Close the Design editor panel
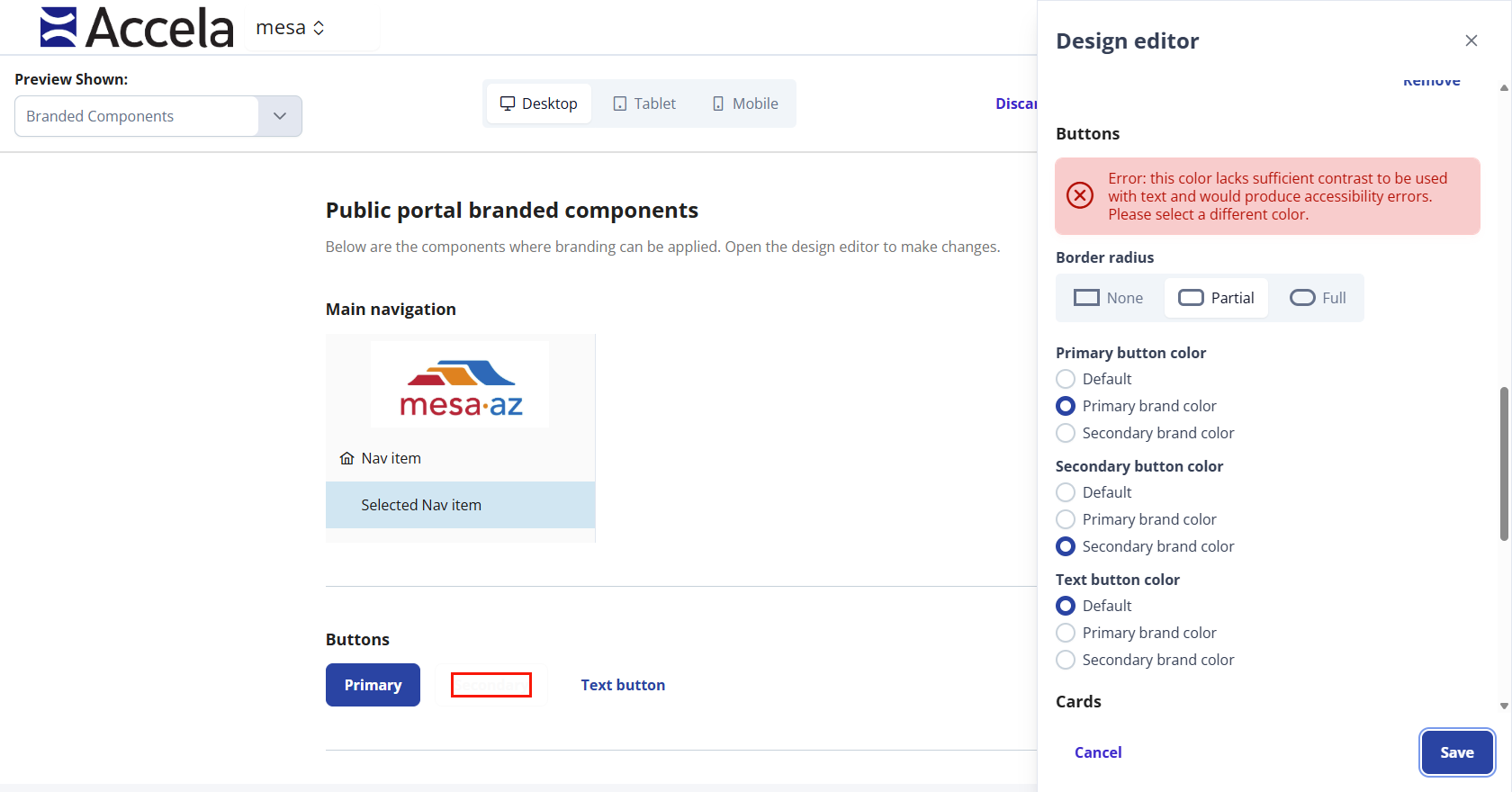1512x792 pixels. (1471, 40)
